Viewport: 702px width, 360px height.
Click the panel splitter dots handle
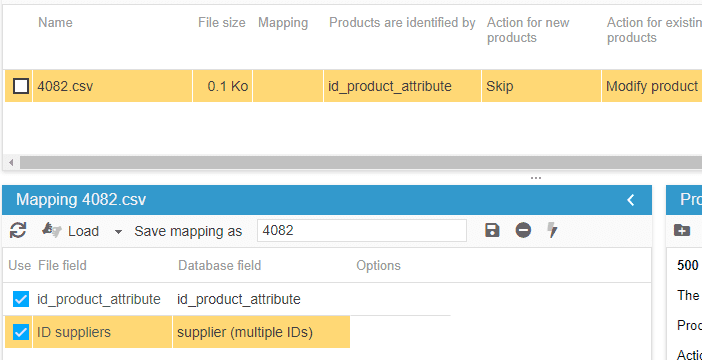[536, 178]
